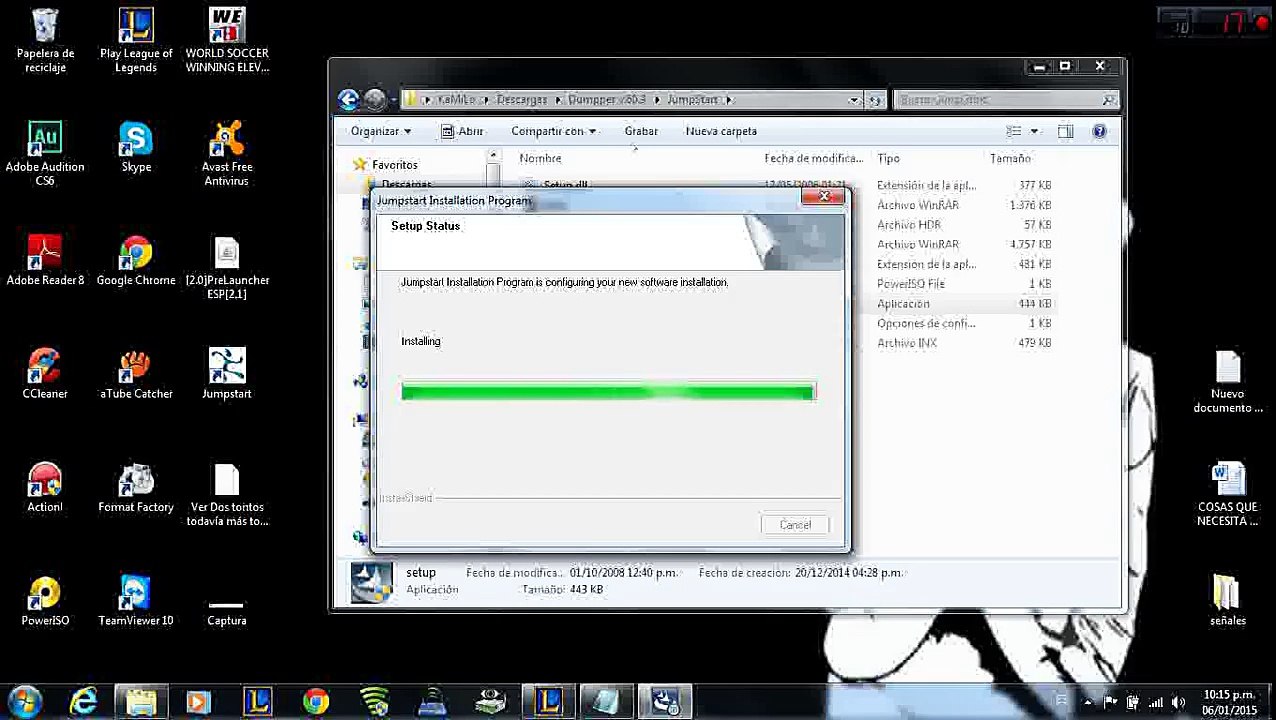Image resolution: width=1276 pixels, height=720 pixels.
Task: Cancel the Jumpstart installation
Action: [x=795, y=525]
